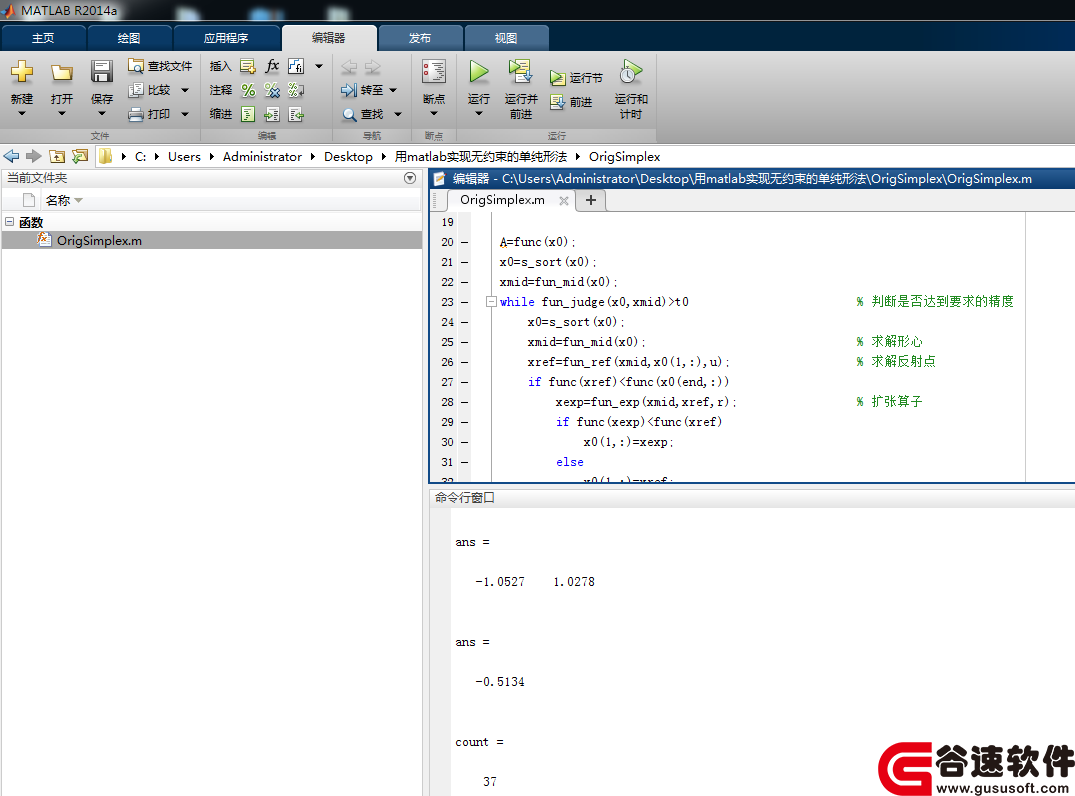
Task: Click 运行并前进 (Run and Advance) icon
Action: pos(520,71)
